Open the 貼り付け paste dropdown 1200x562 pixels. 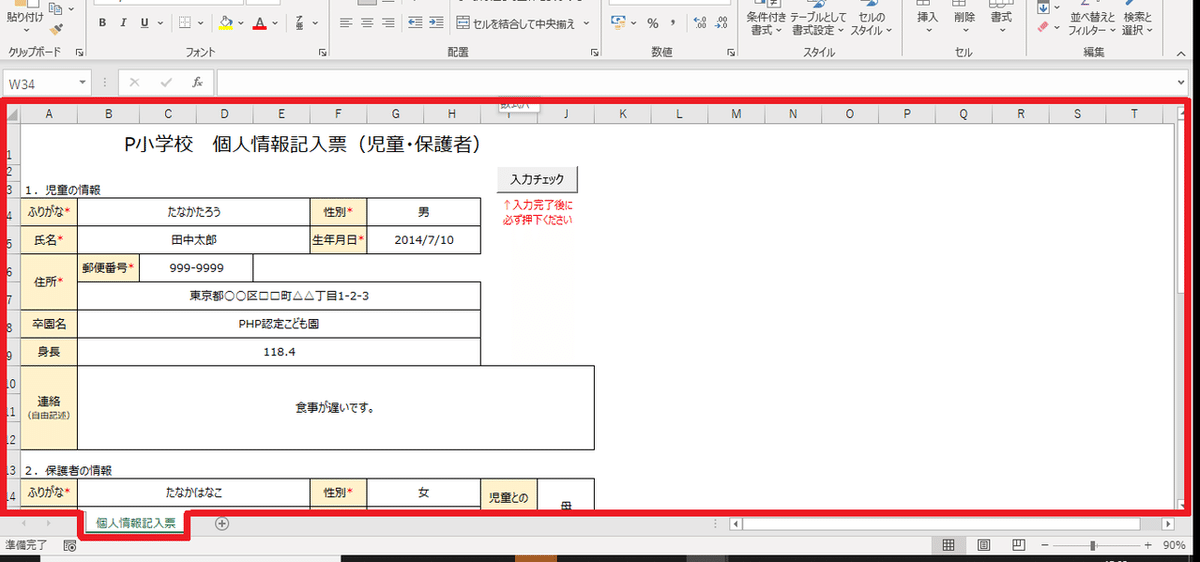click(24, 29)
